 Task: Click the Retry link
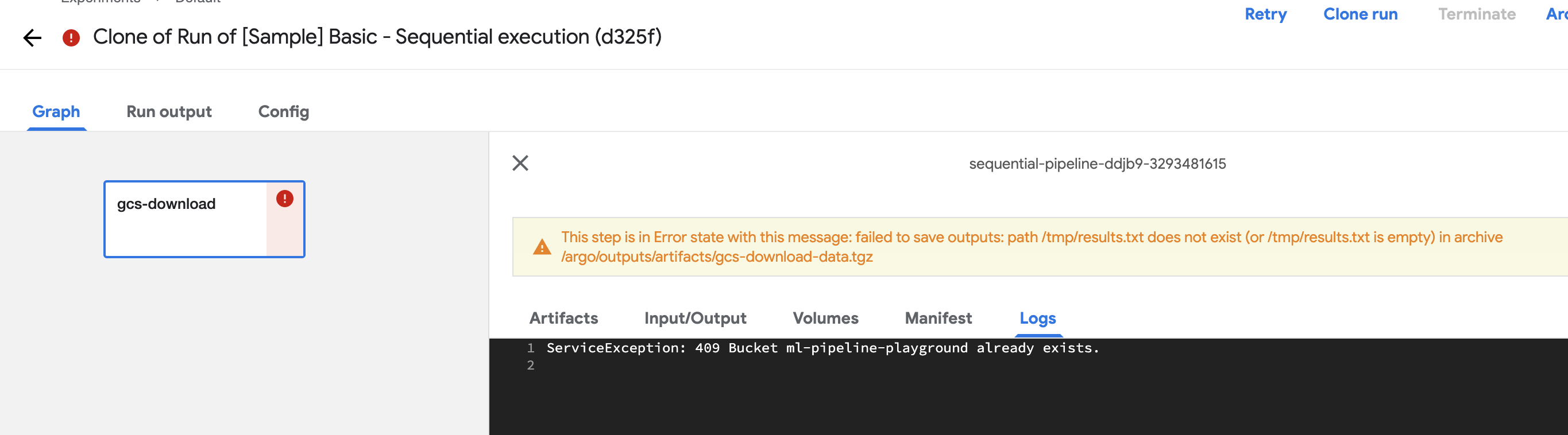click(1266, 13)
